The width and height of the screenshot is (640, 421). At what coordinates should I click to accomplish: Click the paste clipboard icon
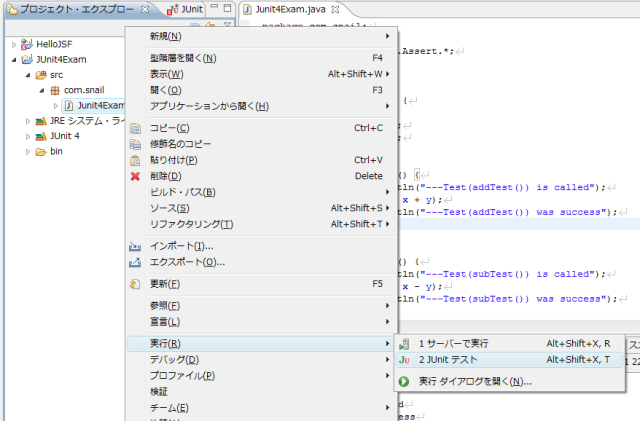click(x=135, y=160)
